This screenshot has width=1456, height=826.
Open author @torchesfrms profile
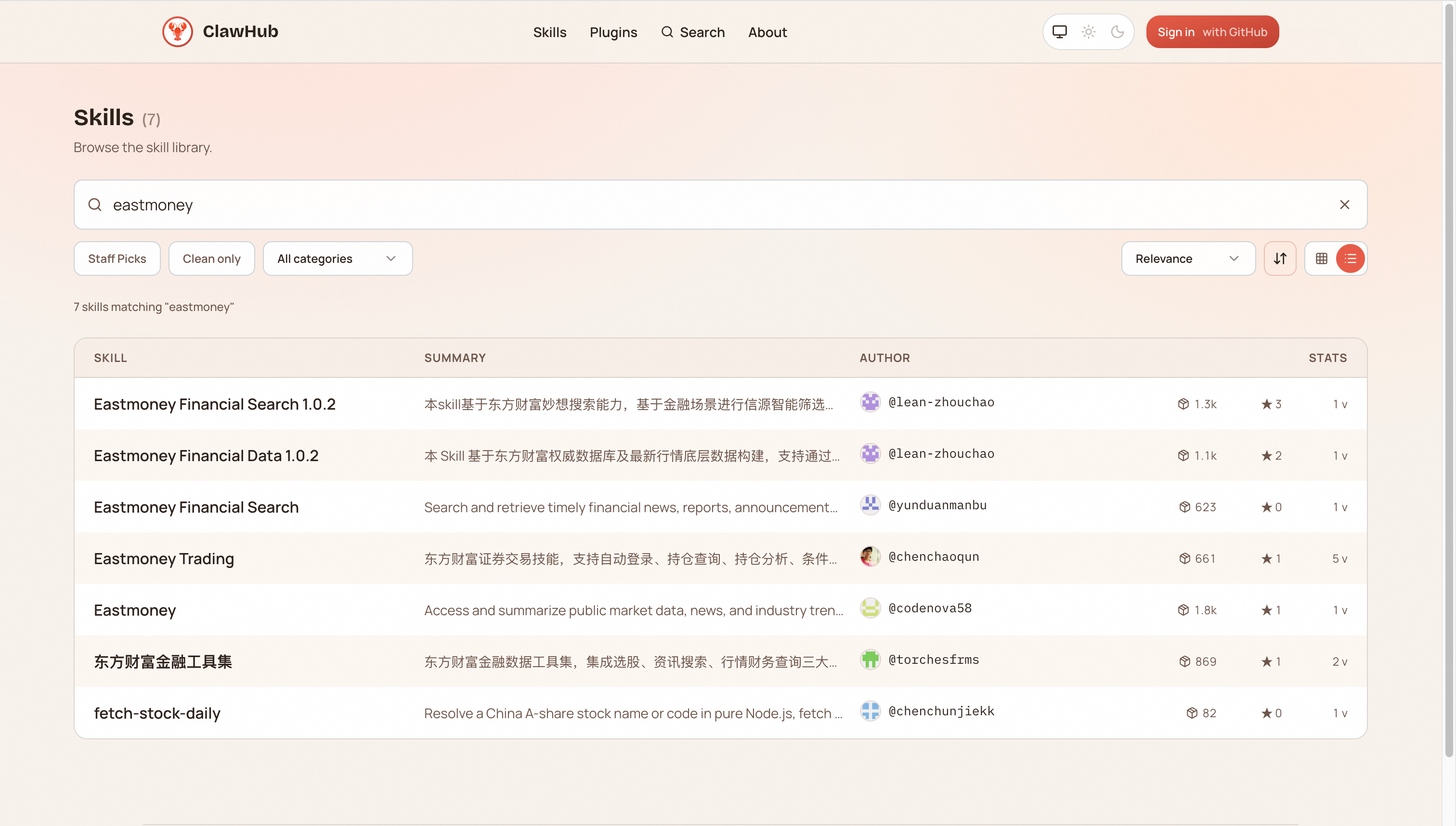[x=934, y=660]
